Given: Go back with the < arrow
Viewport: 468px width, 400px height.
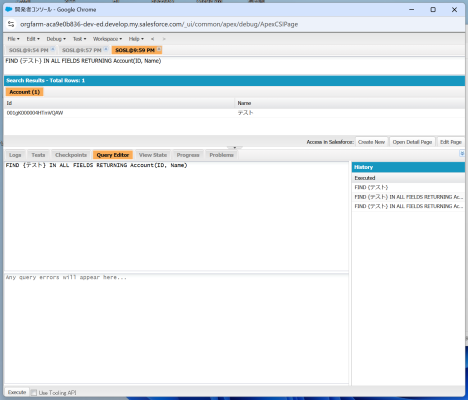Looking at the screenshot, I should 152,39.
